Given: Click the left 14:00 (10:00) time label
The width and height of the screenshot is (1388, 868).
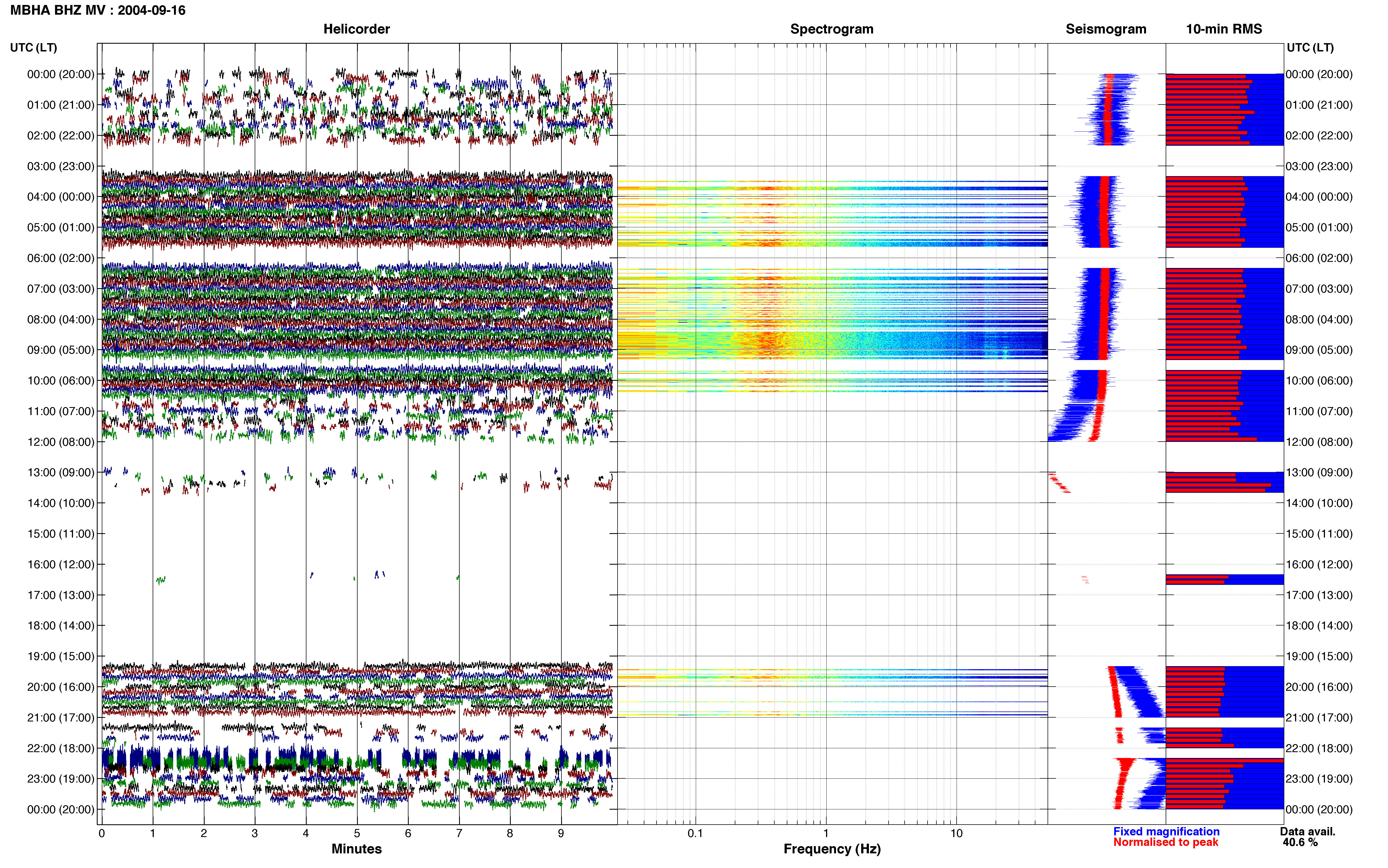Looking at the screenshot, I should pos(61,504).
